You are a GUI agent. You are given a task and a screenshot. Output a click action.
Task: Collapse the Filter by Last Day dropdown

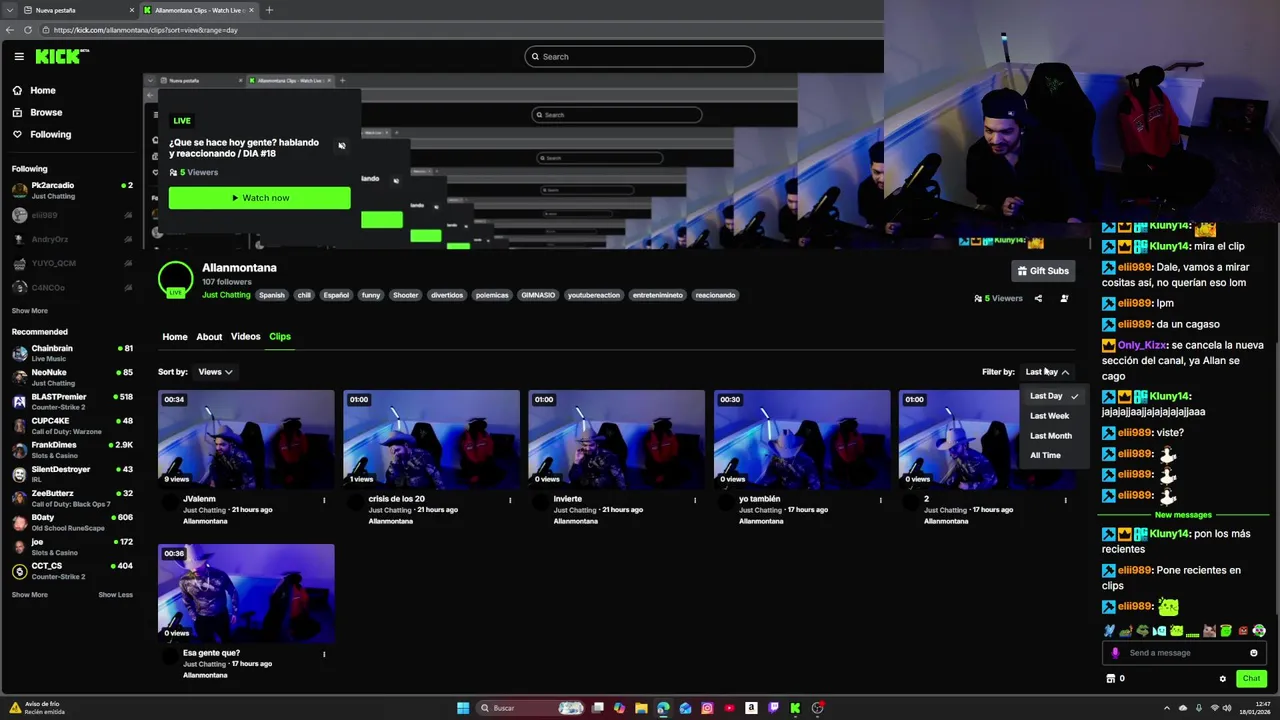pyautogui.click(x=1047, y=372)
